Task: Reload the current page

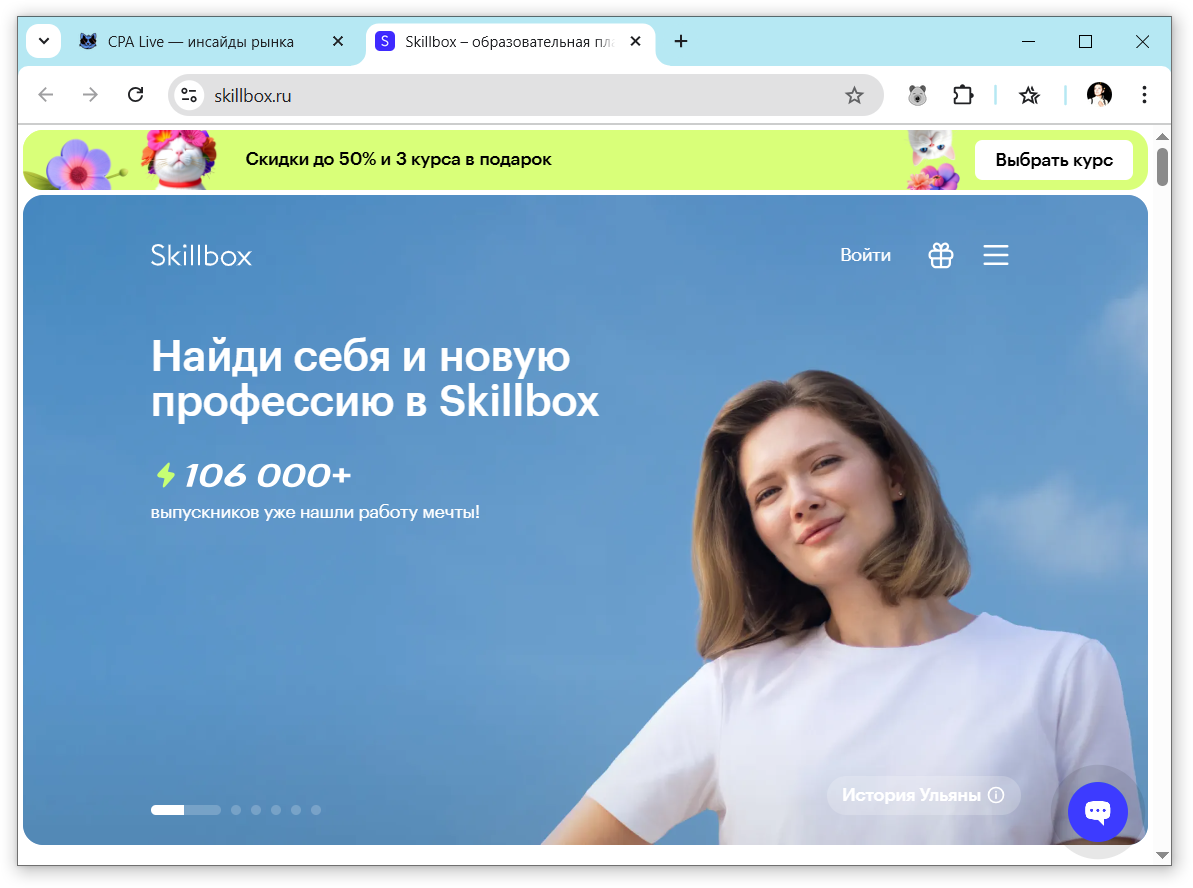Action: 135,94
